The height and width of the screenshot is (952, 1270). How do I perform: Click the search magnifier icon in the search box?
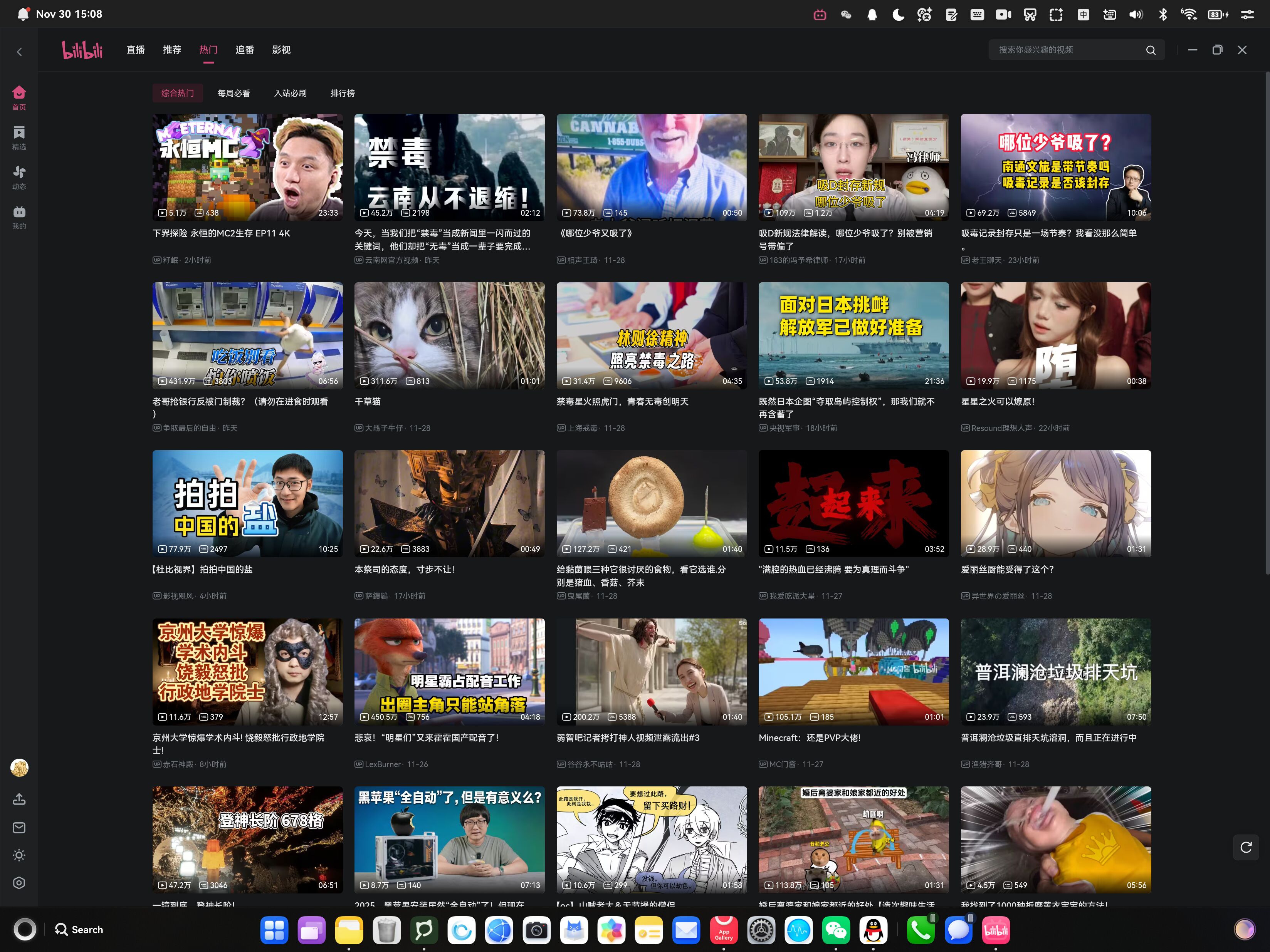(1151, 50)
